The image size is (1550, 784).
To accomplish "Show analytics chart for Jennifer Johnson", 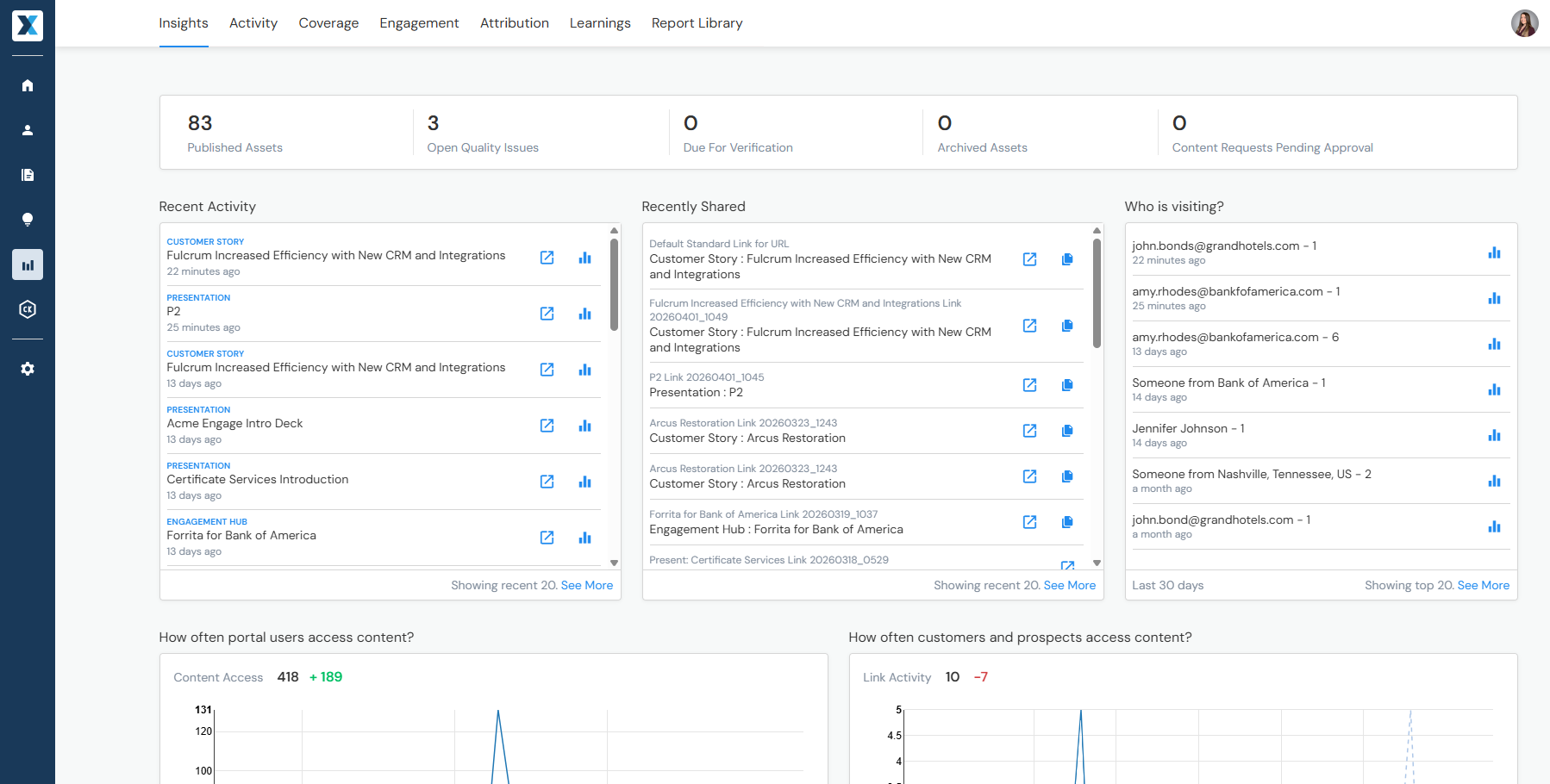I will [1494, 435].
